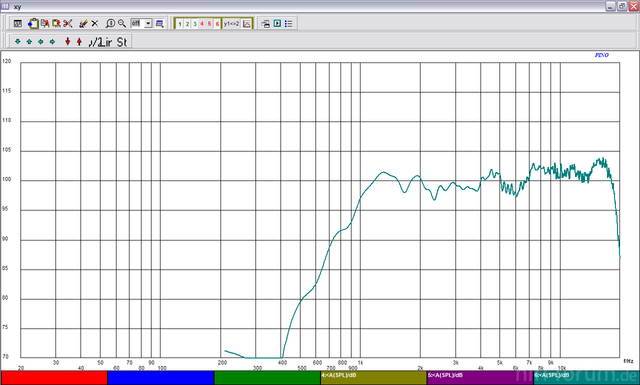The height and width of the screenshot is (385, 640).
Task: Click the red up arrow icon
Action: [x=79, y=42]
